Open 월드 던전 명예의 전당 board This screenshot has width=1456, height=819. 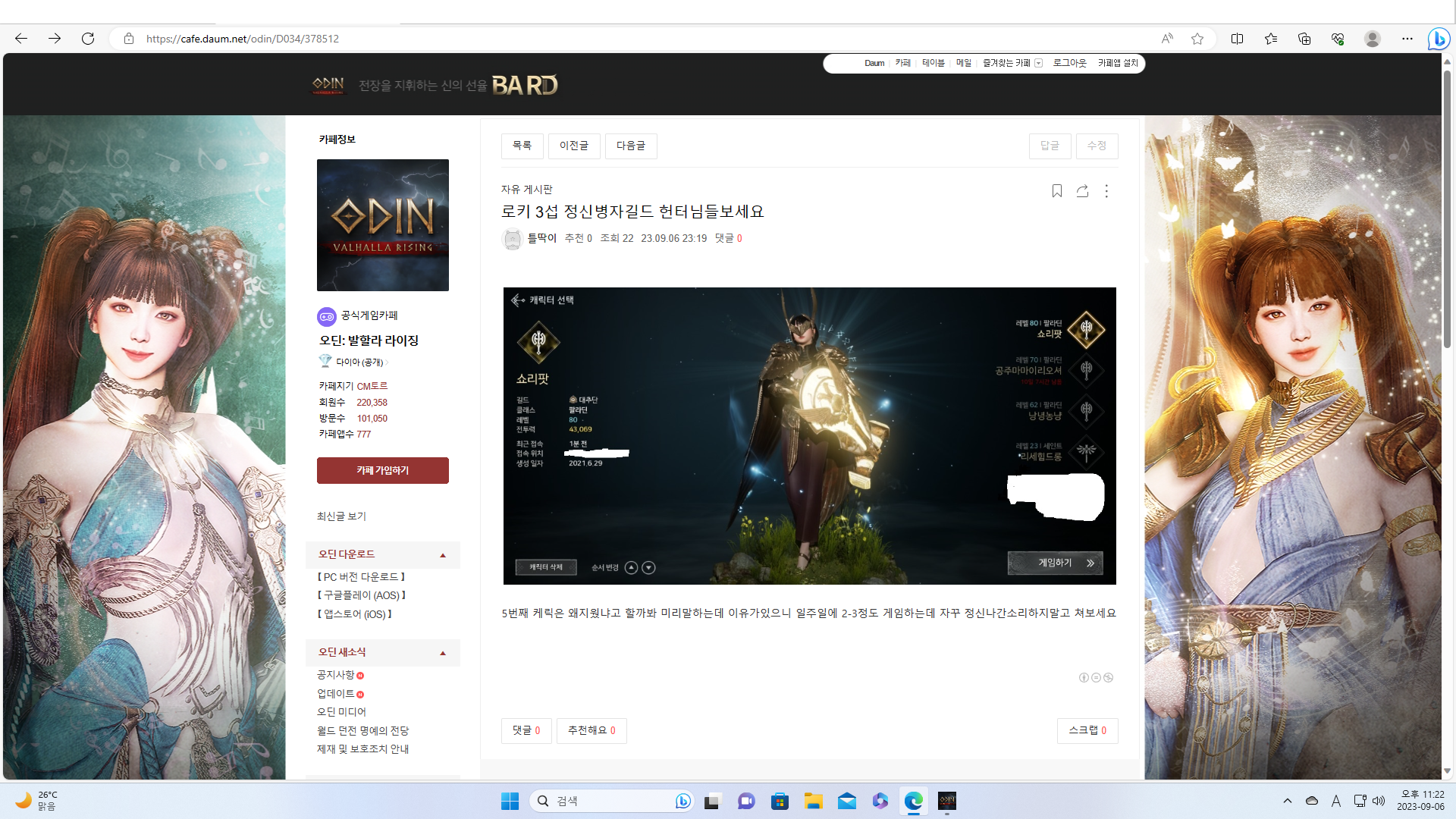[363, 731]
